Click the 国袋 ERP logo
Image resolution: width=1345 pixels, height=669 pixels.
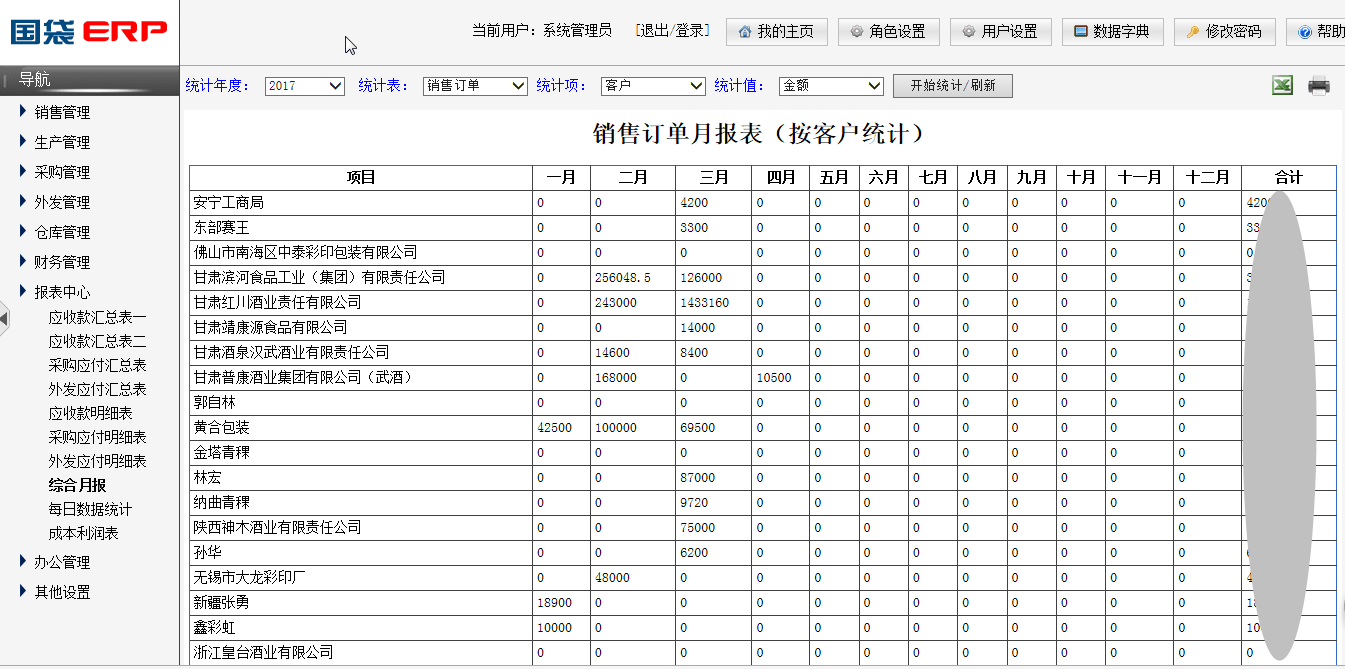(x=89, y=32)
